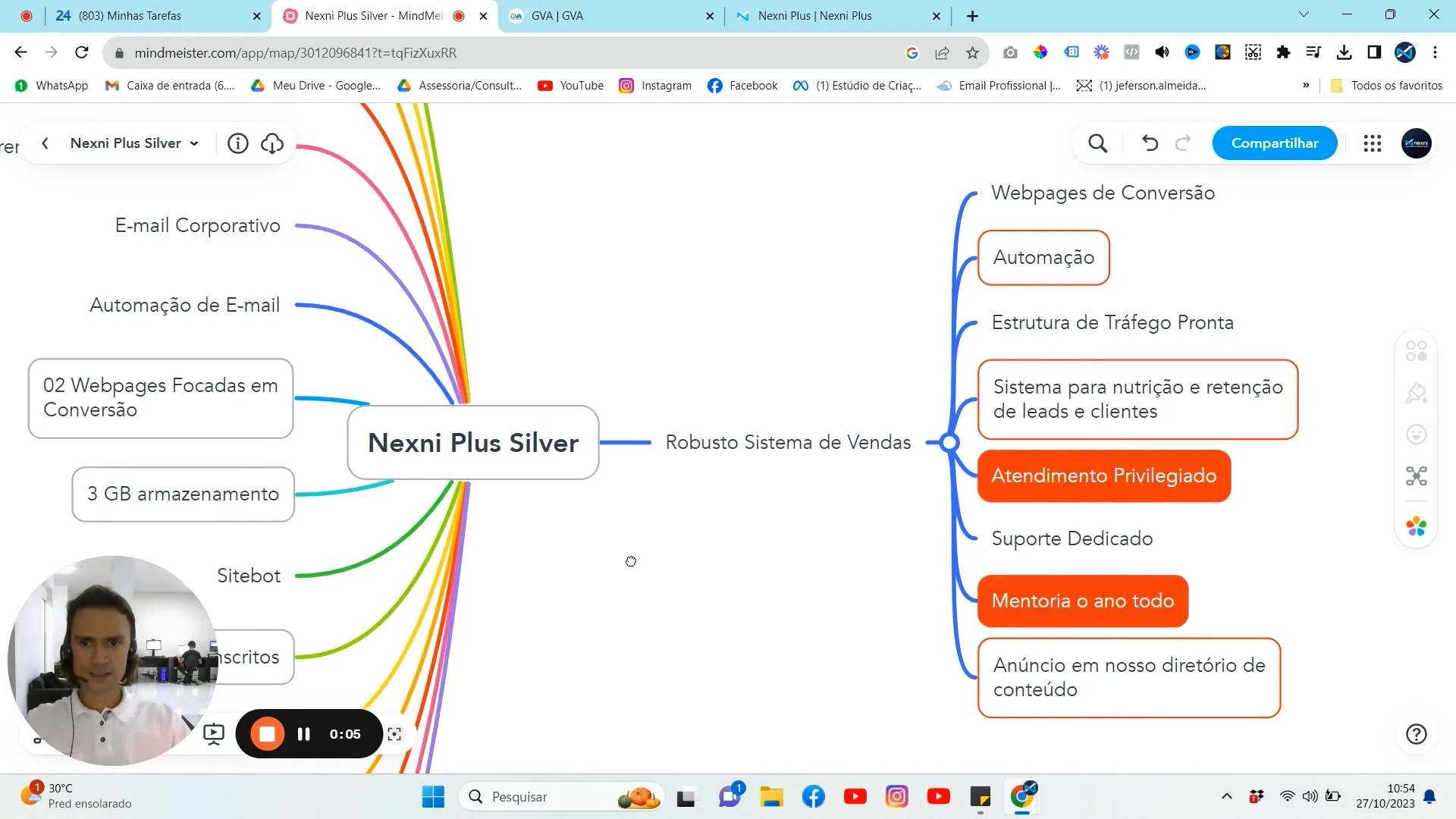This screenshot has height=819, width=1456.
Task: Click the Windows taskbar search box
Action: point(561,796)
